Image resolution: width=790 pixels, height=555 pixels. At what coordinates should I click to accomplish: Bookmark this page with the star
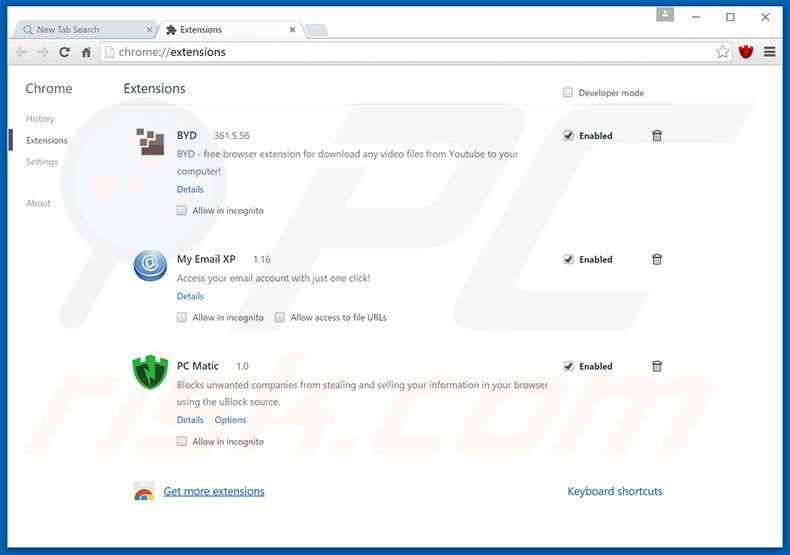pos(722,51)
